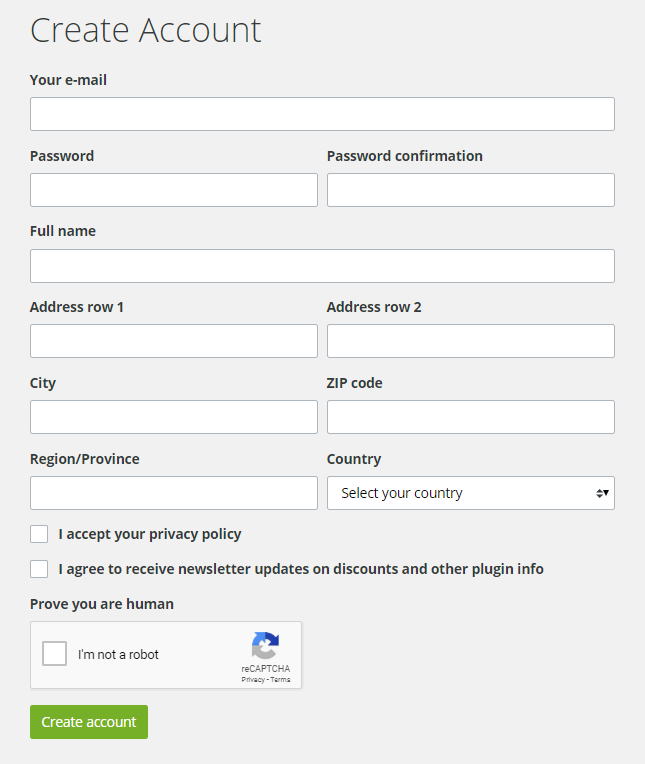Screen dimensions: 645x764
Task: Select the City input box
Action: [x=174, y=417]
